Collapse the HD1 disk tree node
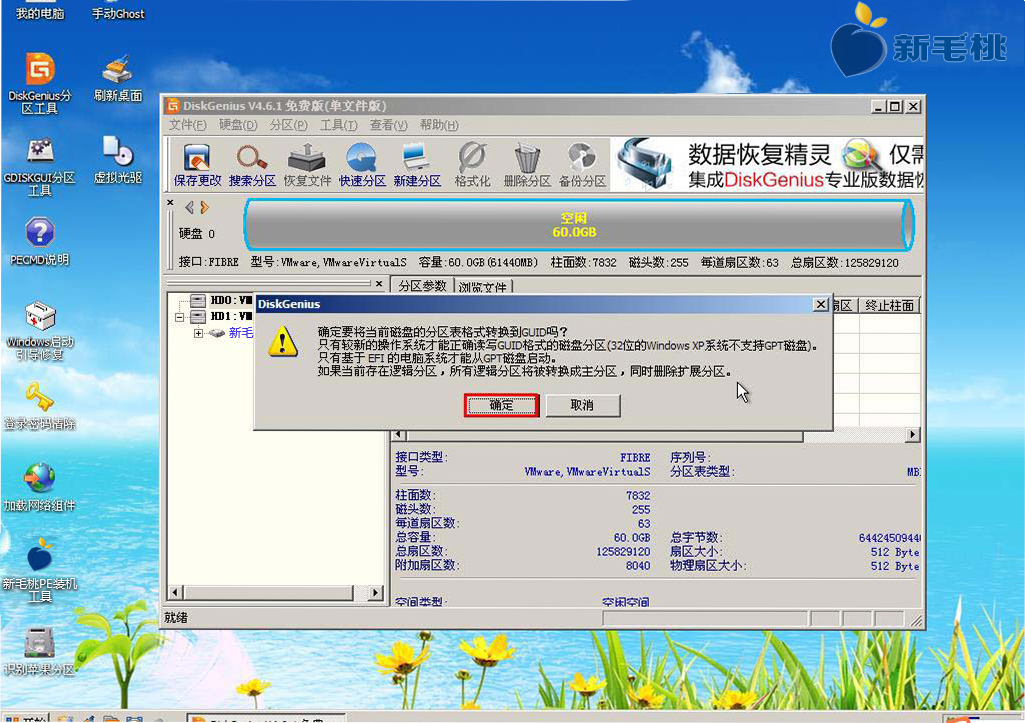Image resolution: width=1025 pixels, height=723 pixels. pos(179,317)
